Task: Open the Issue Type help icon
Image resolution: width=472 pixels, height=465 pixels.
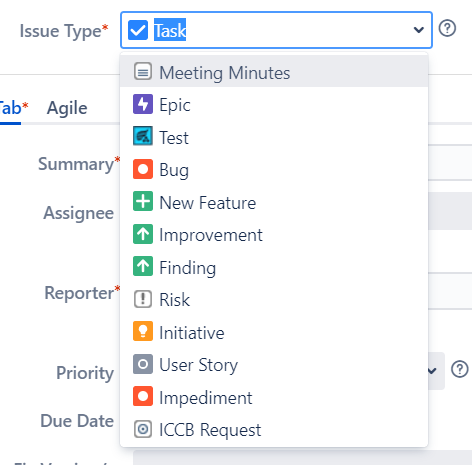Action: [x=447, y=28]
